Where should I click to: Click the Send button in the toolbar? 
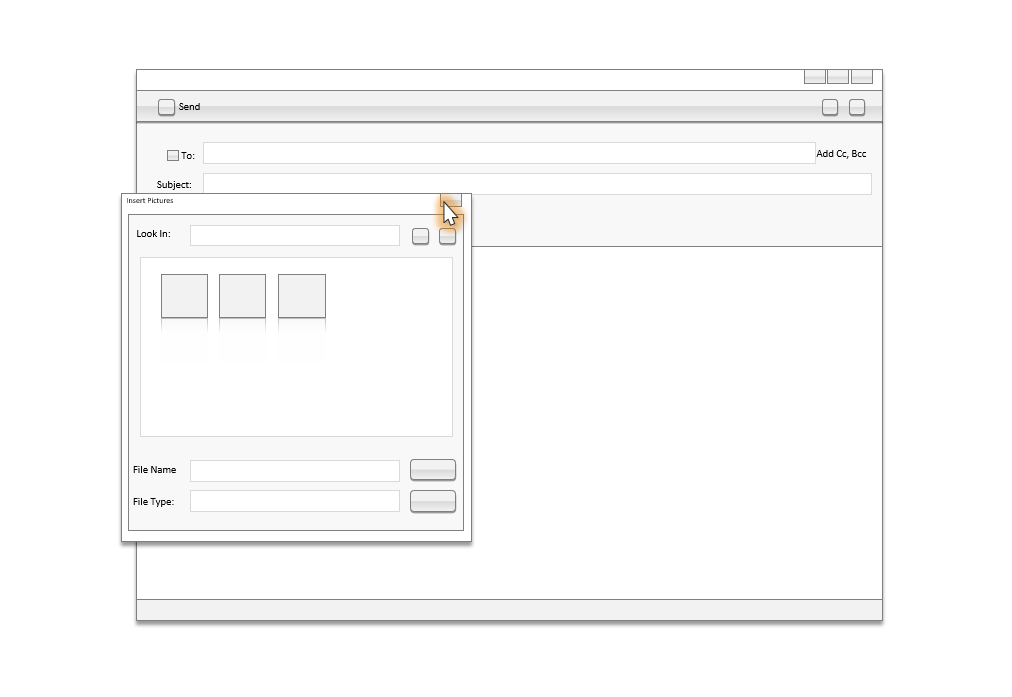tap(179, 107)
